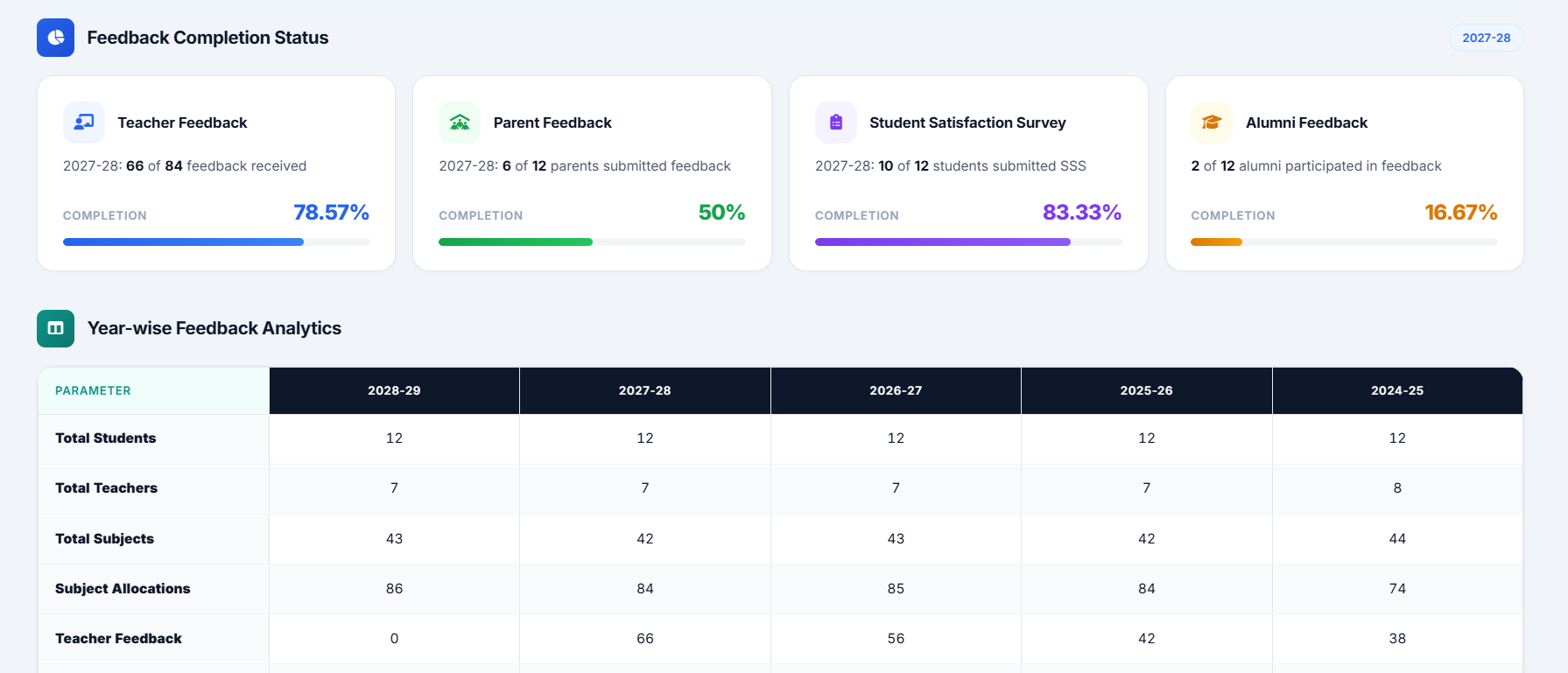
Task: Select the Total Students row label
Action: coord(106,438)
